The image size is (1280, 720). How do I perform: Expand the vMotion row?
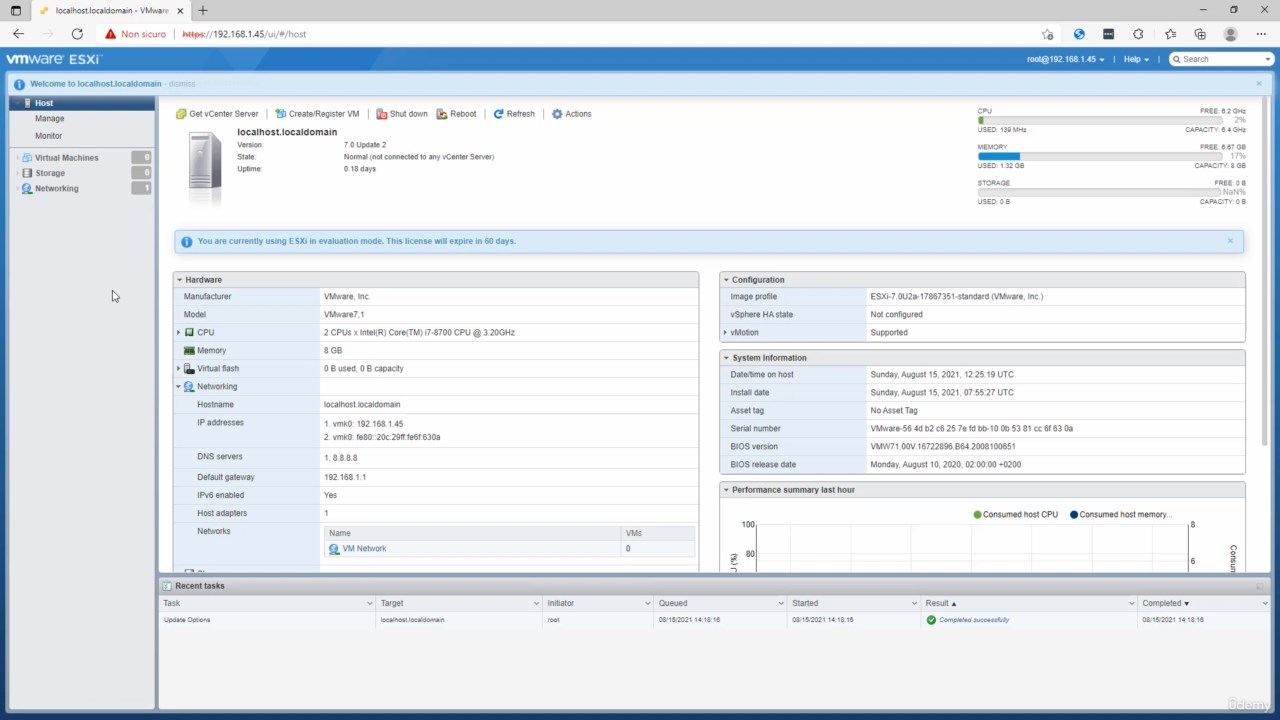pyautogui.click(x=726, y=332)
